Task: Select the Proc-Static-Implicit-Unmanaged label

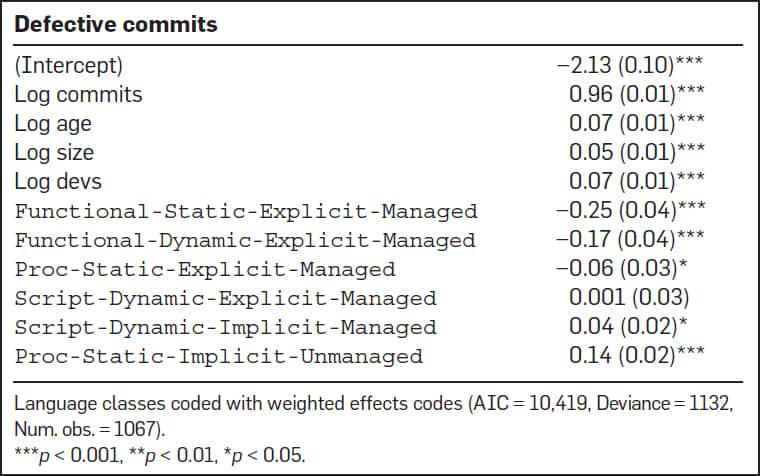Action: pos(218,357)
